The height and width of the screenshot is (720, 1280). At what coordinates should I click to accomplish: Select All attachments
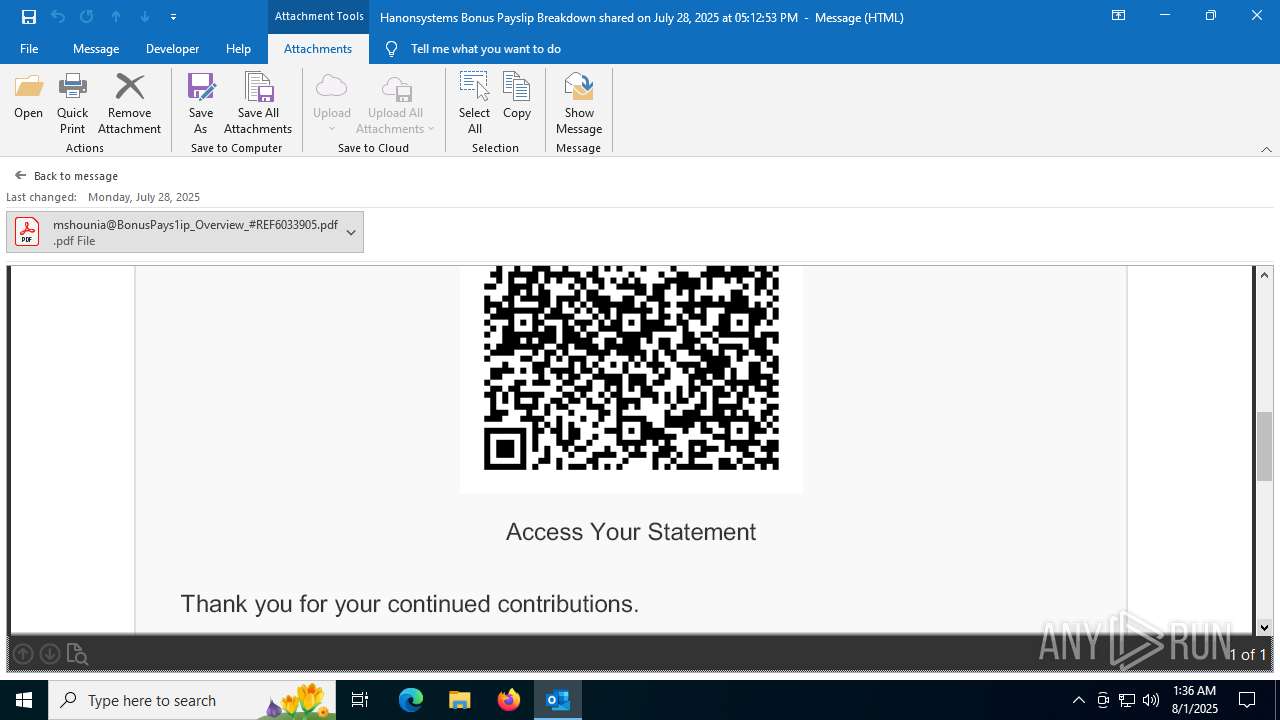pos(474,103)
